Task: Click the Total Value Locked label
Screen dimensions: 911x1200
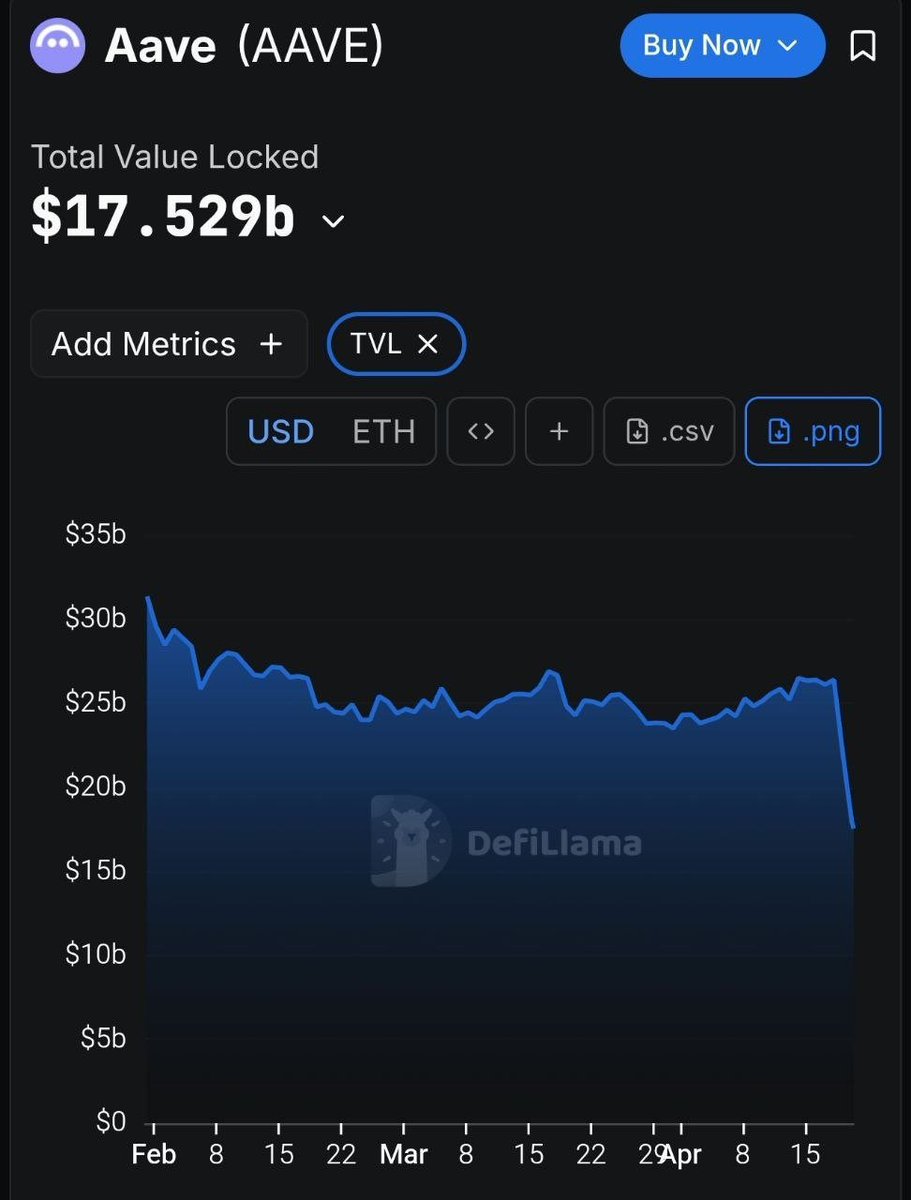Action: (175, 157)
